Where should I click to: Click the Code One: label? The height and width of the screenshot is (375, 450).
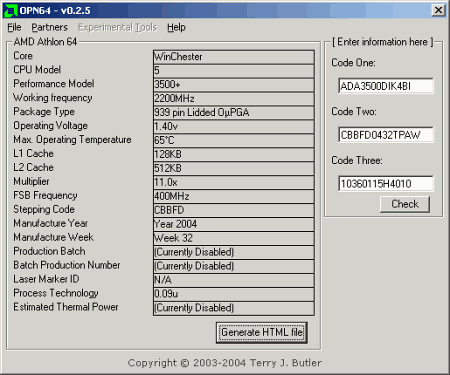click(353, 63)
